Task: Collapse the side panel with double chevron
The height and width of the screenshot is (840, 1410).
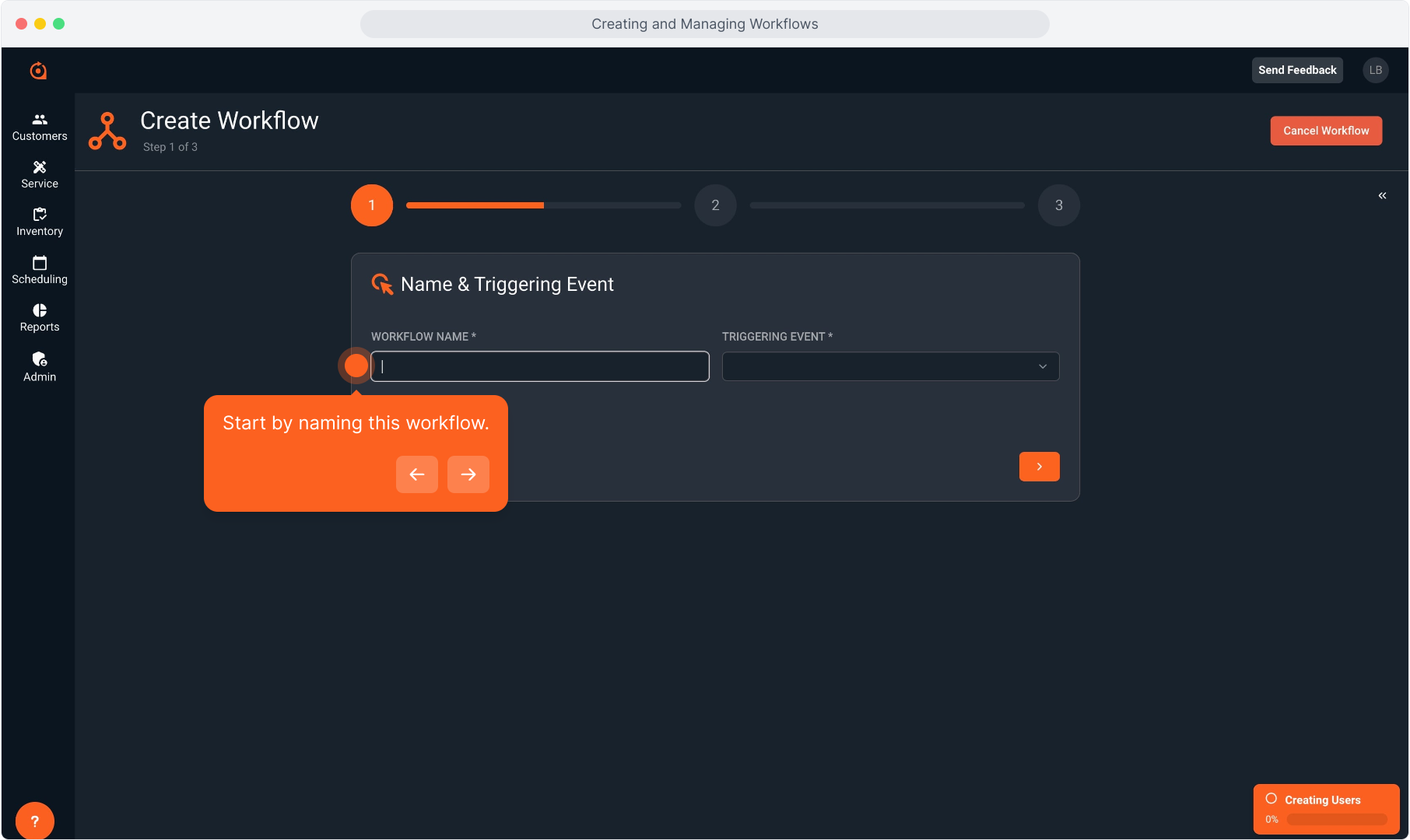Action: (x=1382, y=196)
